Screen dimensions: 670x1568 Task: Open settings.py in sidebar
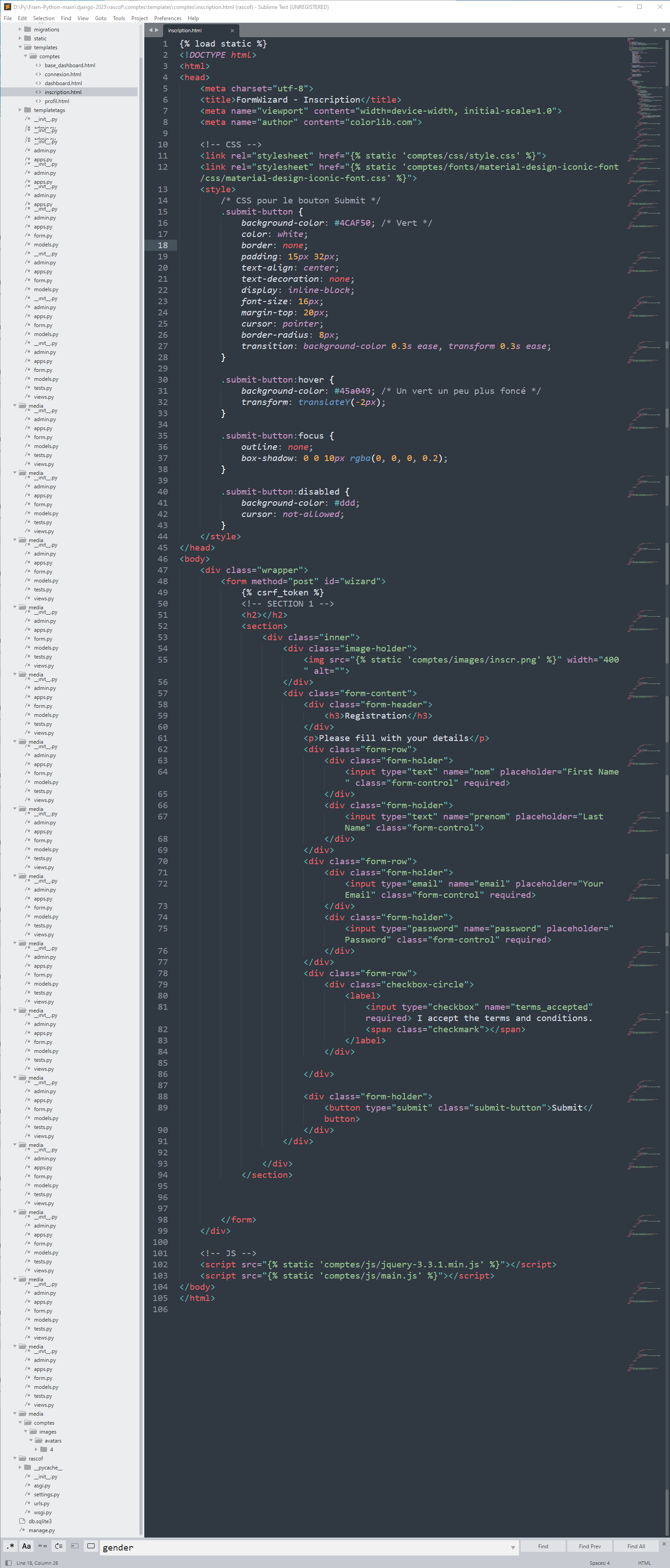tap(47, 1495)
